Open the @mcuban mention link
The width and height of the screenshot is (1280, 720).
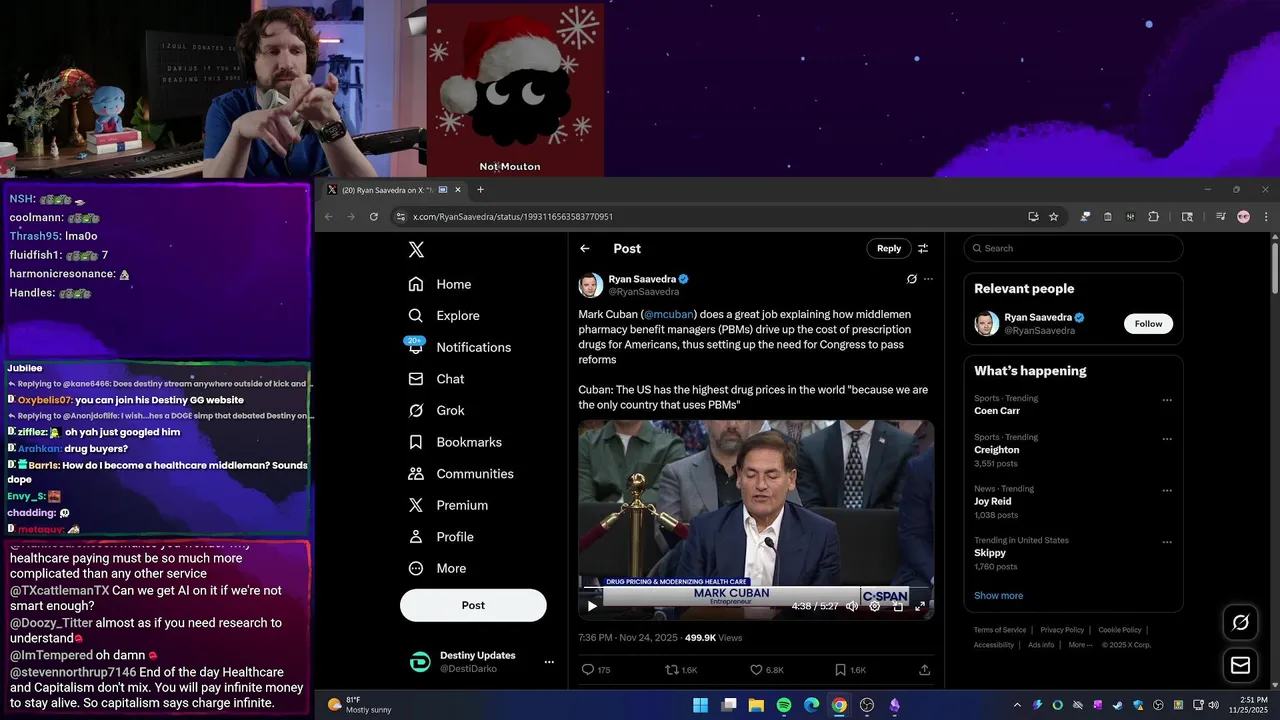(x=668, y=314)
